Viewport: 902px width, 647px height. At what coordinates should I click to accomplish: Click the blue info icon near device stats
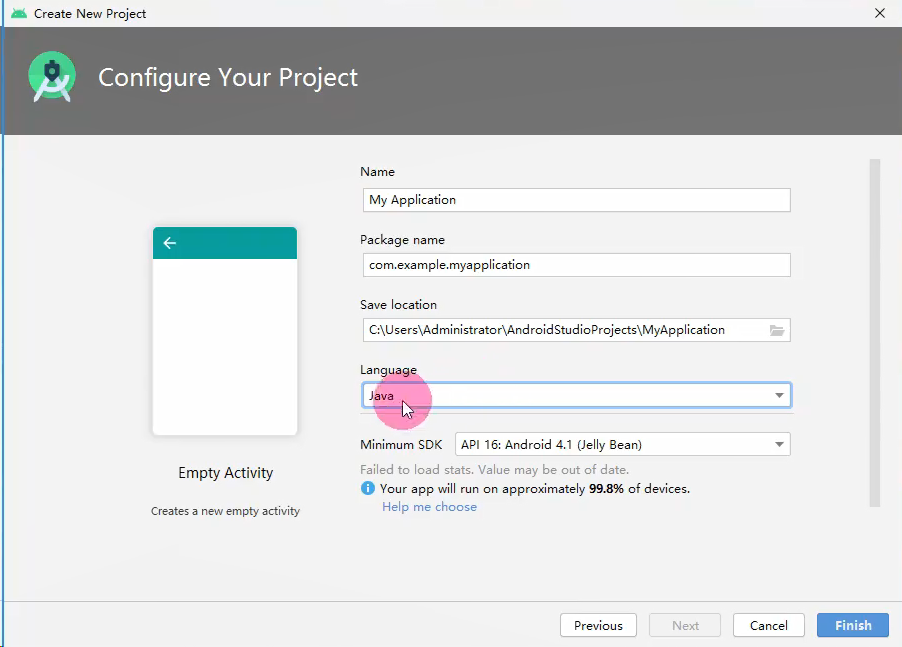pyautogui.click(x=368, y=488)
